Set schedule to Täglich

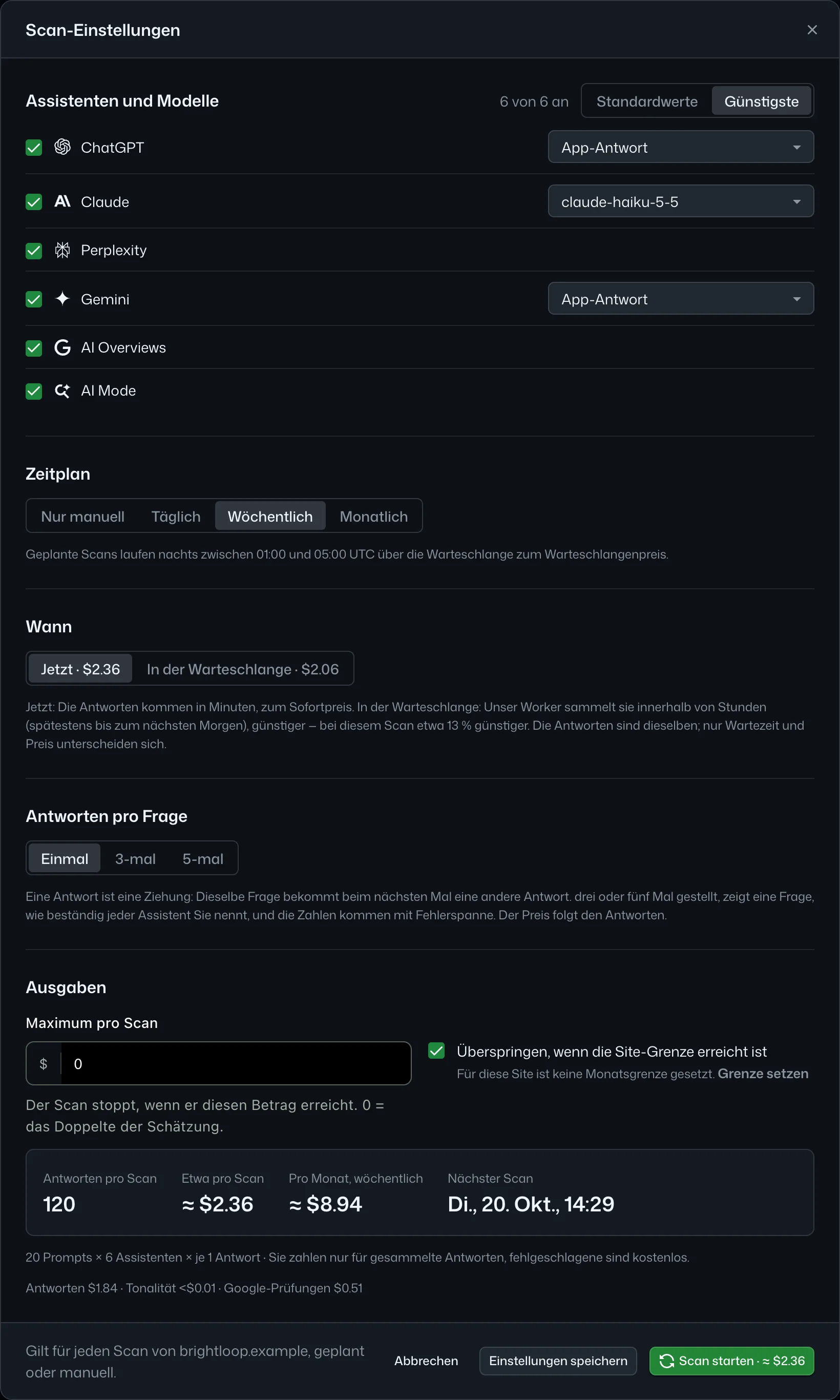[x=176, y=516]
